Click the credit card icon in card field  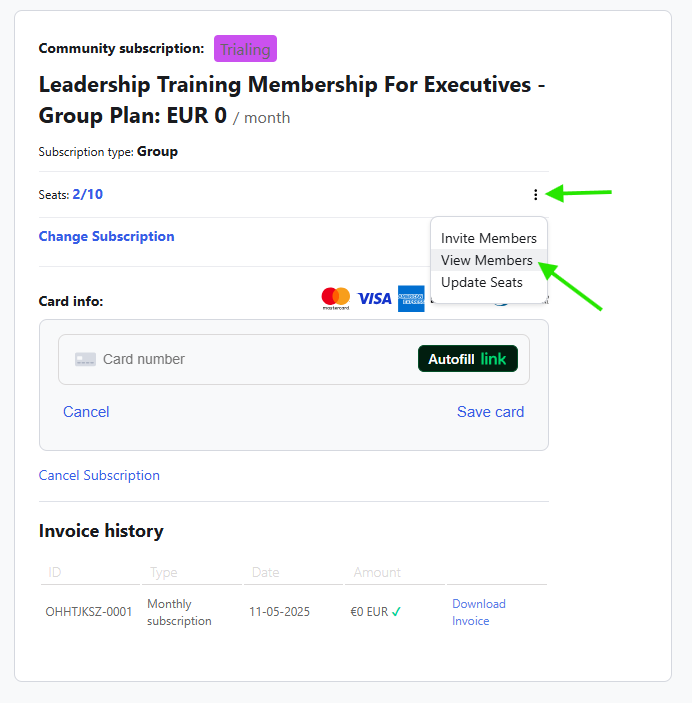(85, 359)
